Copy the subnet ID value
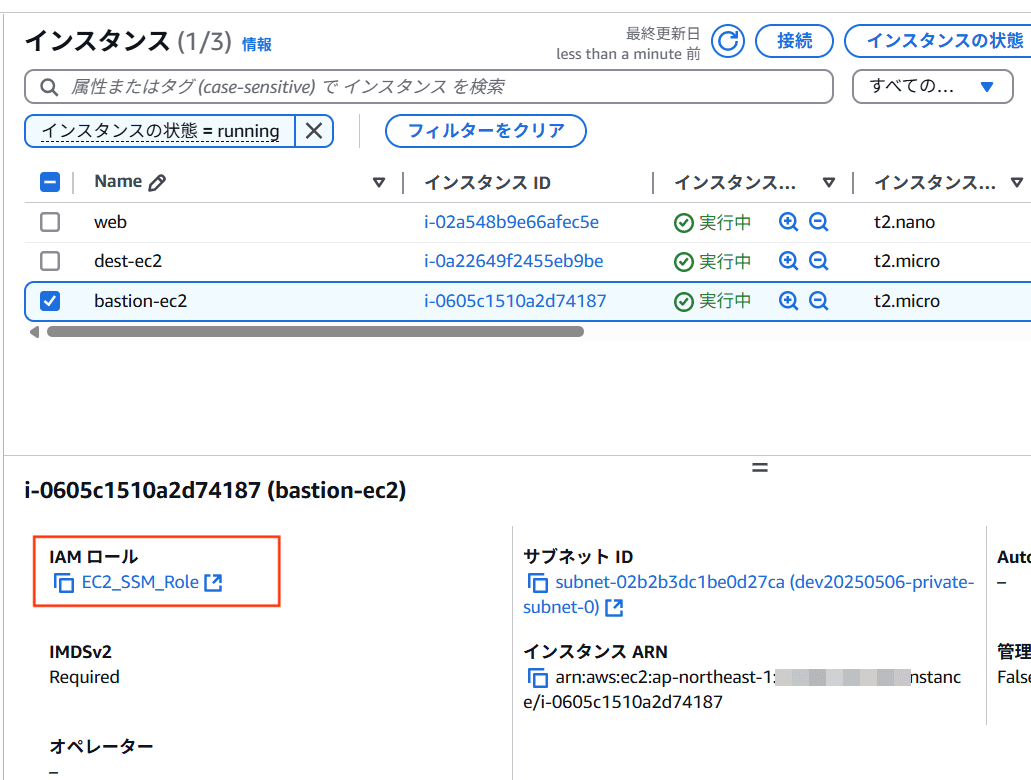1031x780 pixels. coord(537,583)
